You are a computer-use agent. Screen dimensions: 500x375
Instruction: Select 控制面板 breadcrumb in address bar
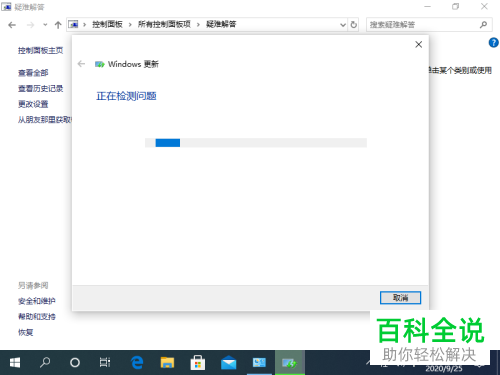pyautogui.click(x=107, y=24)
